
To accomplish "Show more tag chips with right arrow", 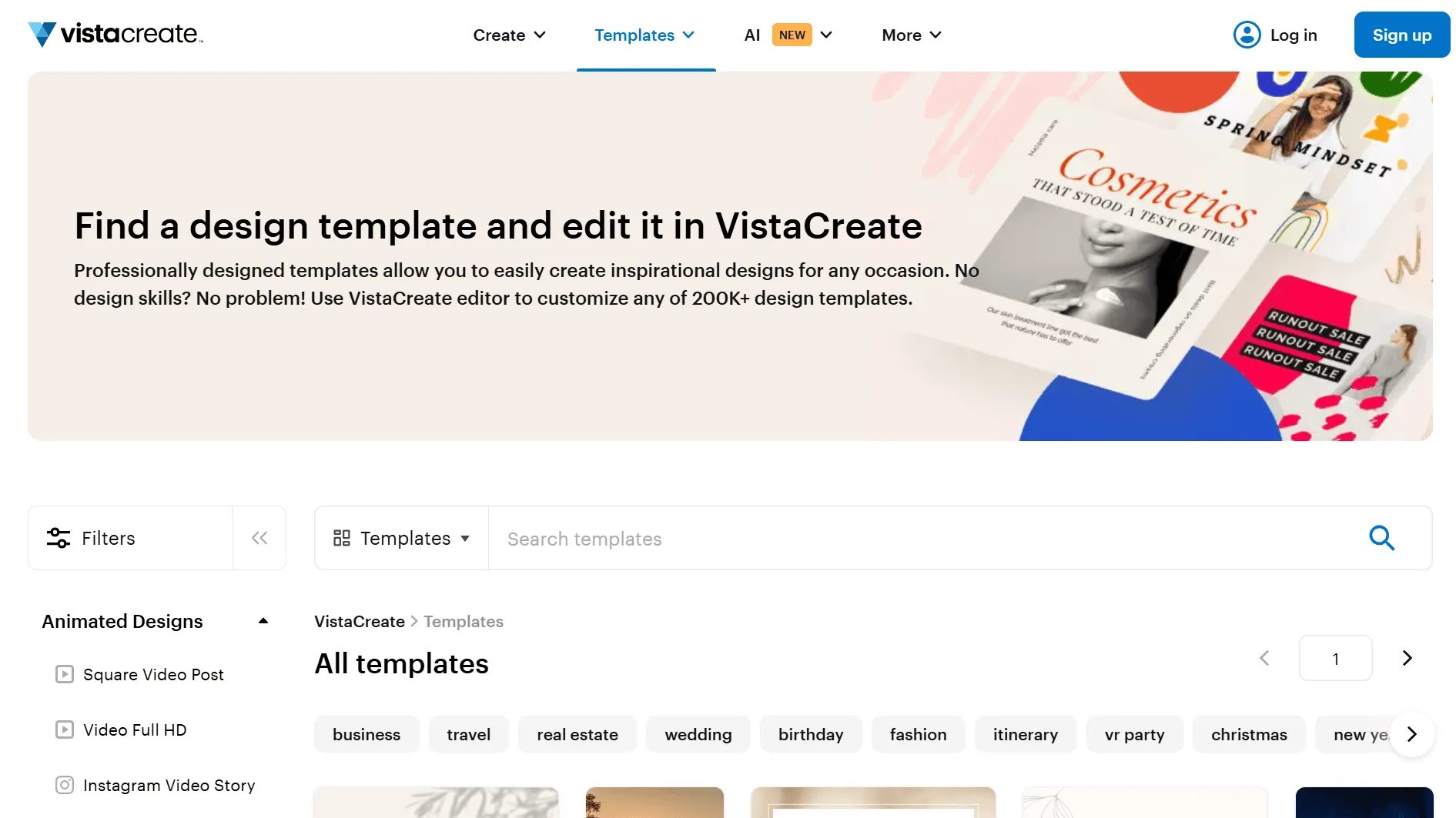I will click(1411, 734).
